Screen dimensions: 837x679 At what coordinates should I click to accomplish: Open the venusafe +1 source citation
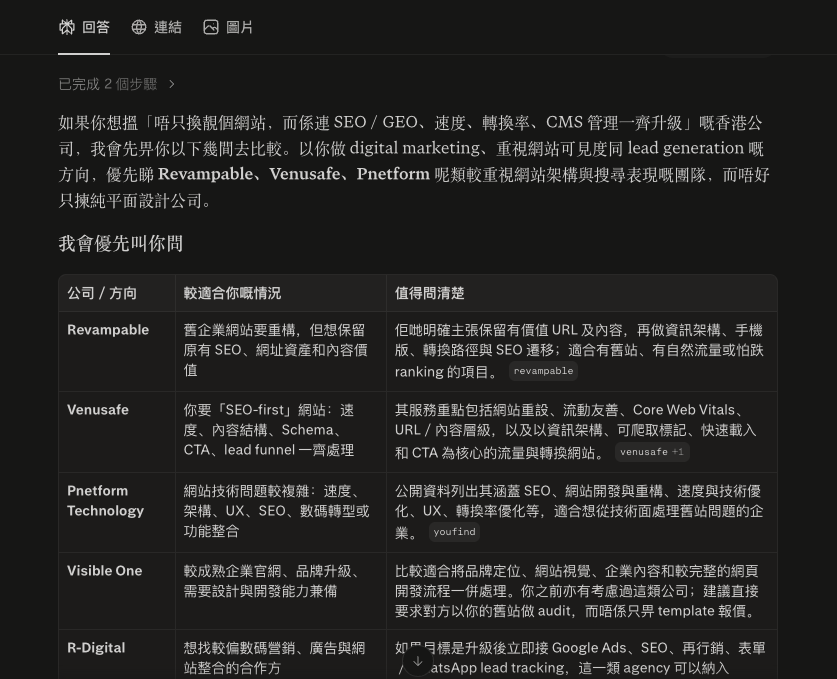click(652, 452)
